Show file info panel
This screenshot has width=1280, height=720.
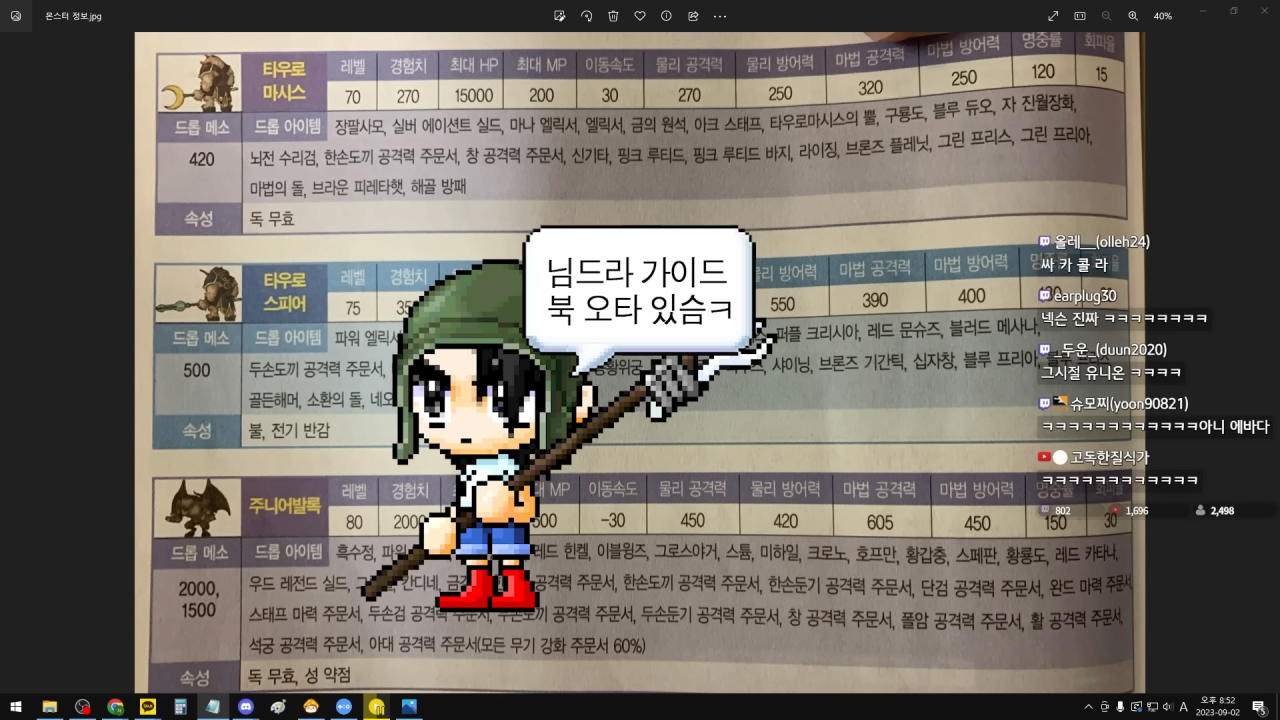pos(666,16)
